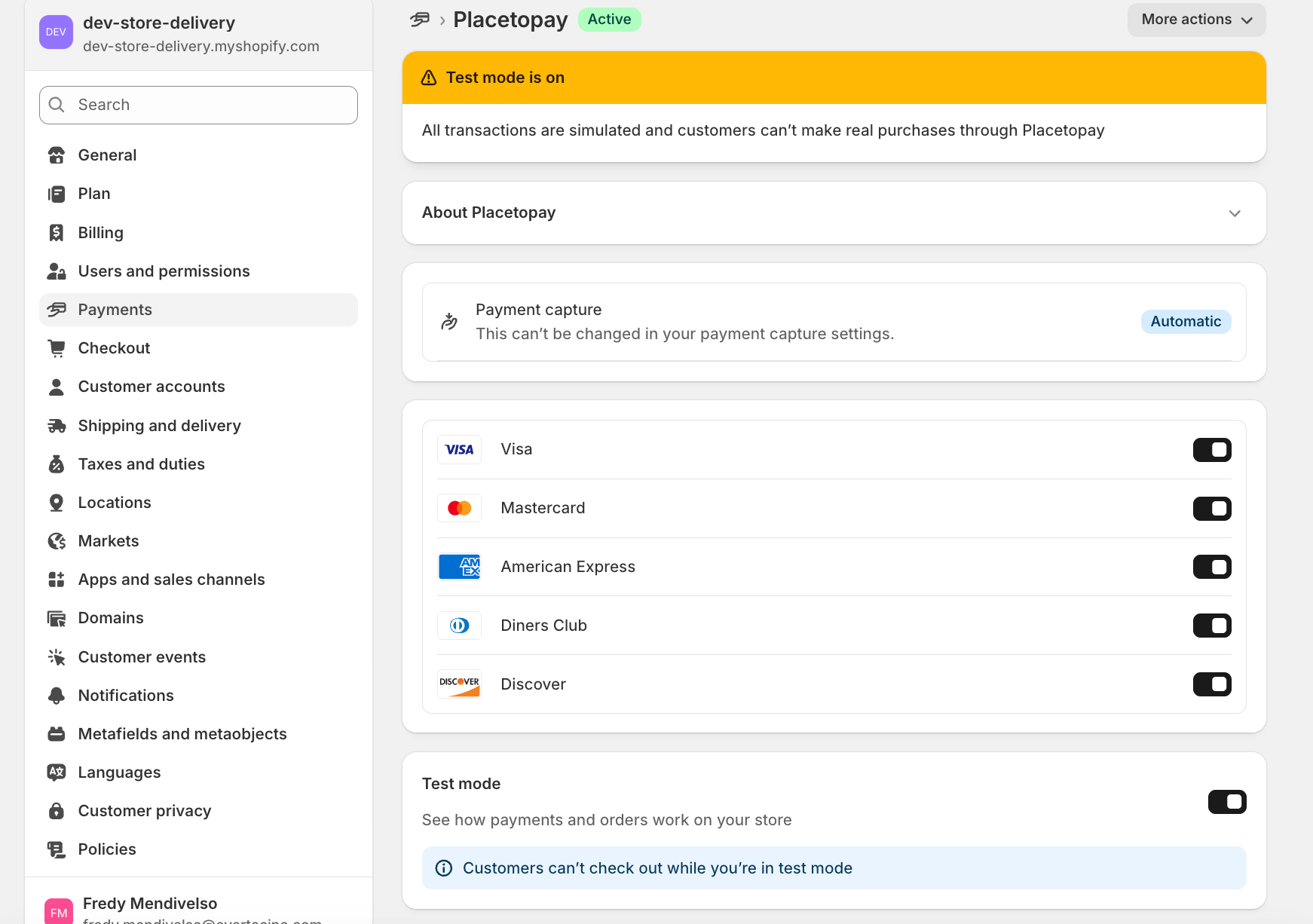Image resolution: width=1313 pixels, height=924 pixels.
Task: Switch off the Test mode toggle
Action: coord(1226,802)
